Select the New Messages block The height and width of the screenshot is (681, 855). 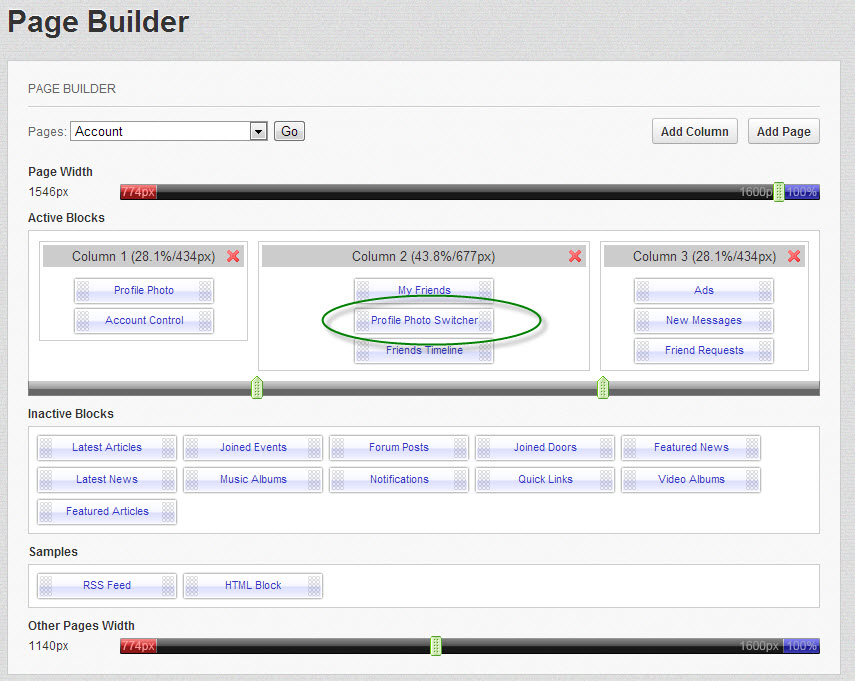[703, 321]
